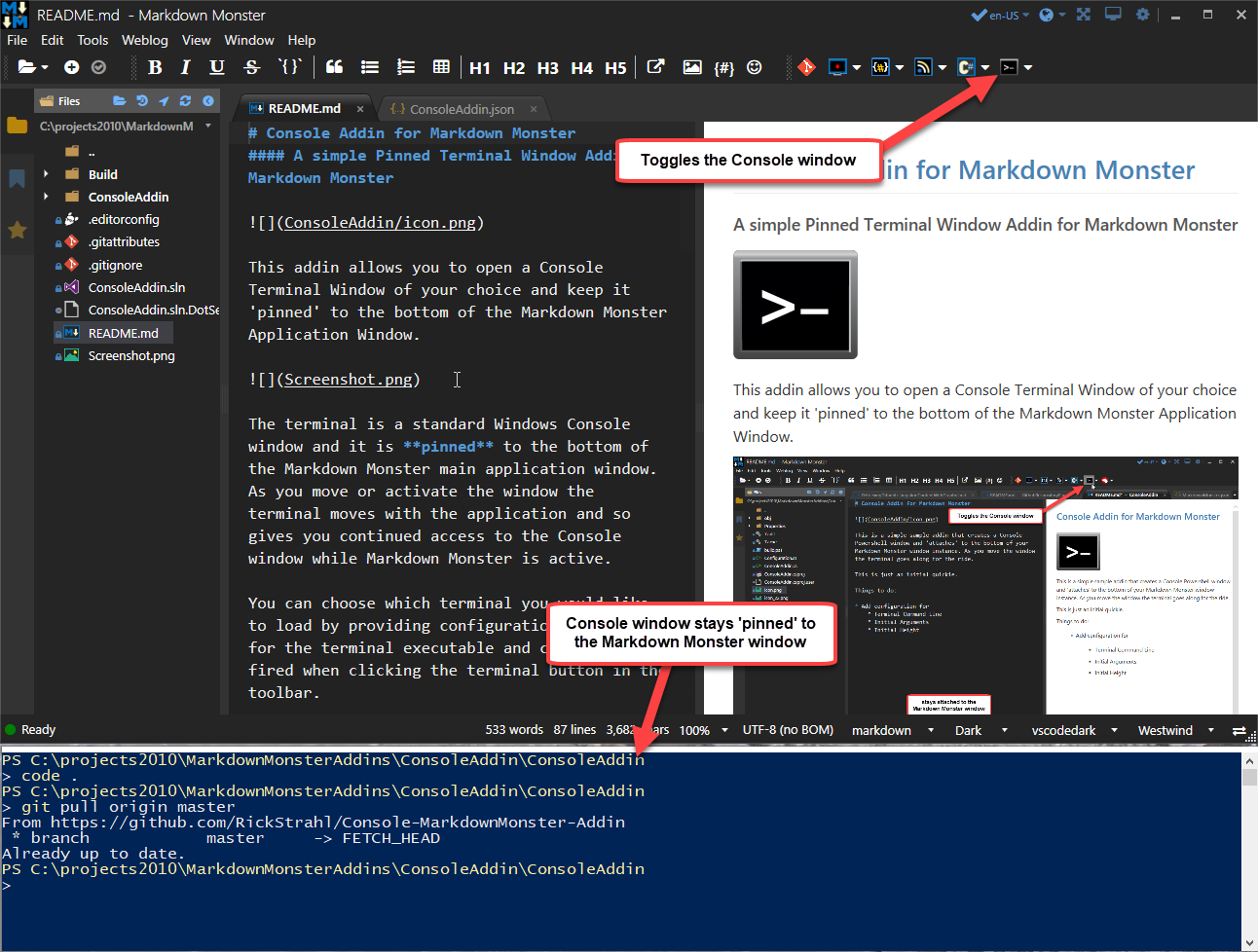Viewport: 1258px width, 952px height.
Task: Open the folder/file open toolbar icon
Action: point(27,67)
